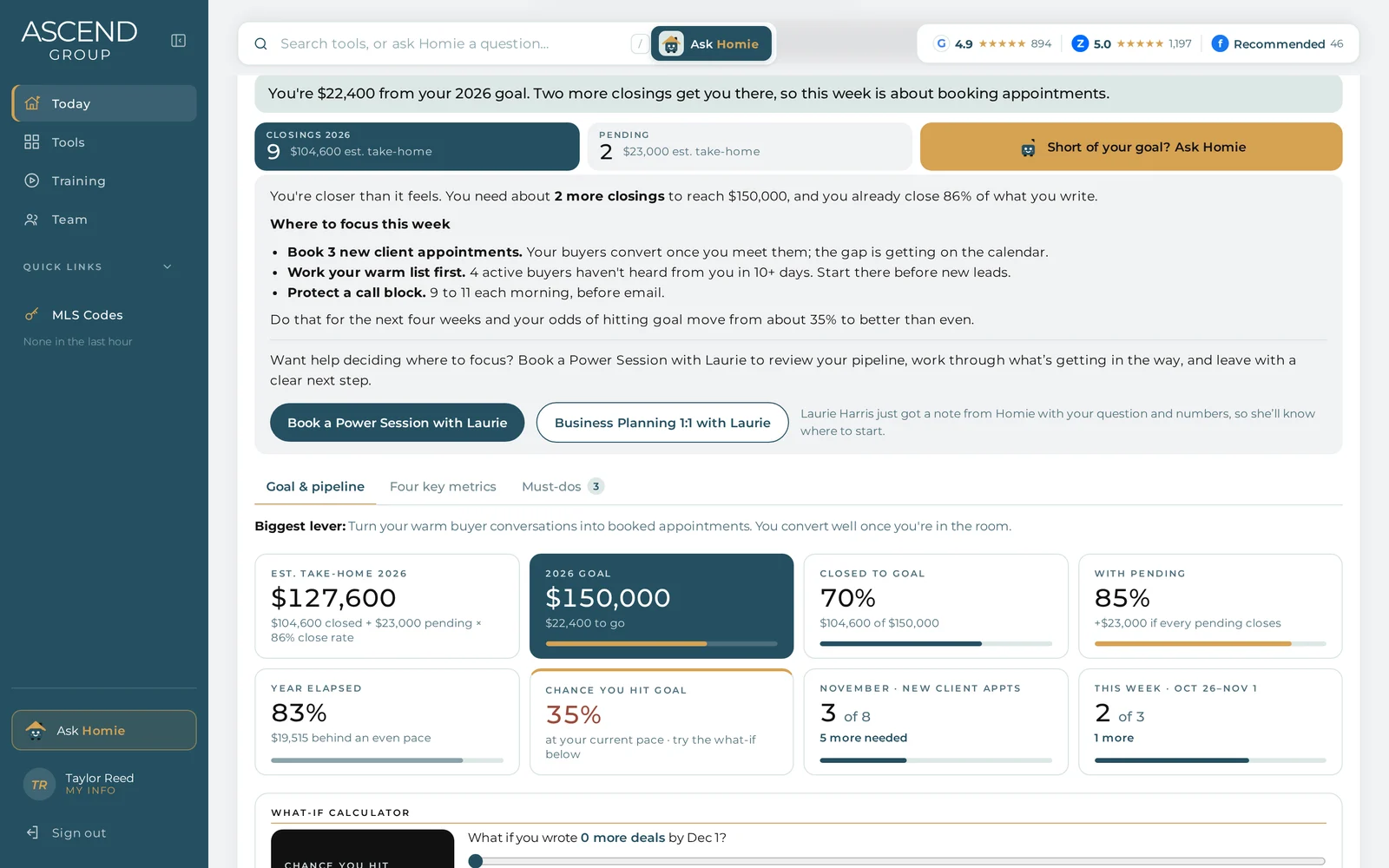The image size is (1389, 868).
Task: Expand the Quick Links chevron
Action: tap(168, 266)
